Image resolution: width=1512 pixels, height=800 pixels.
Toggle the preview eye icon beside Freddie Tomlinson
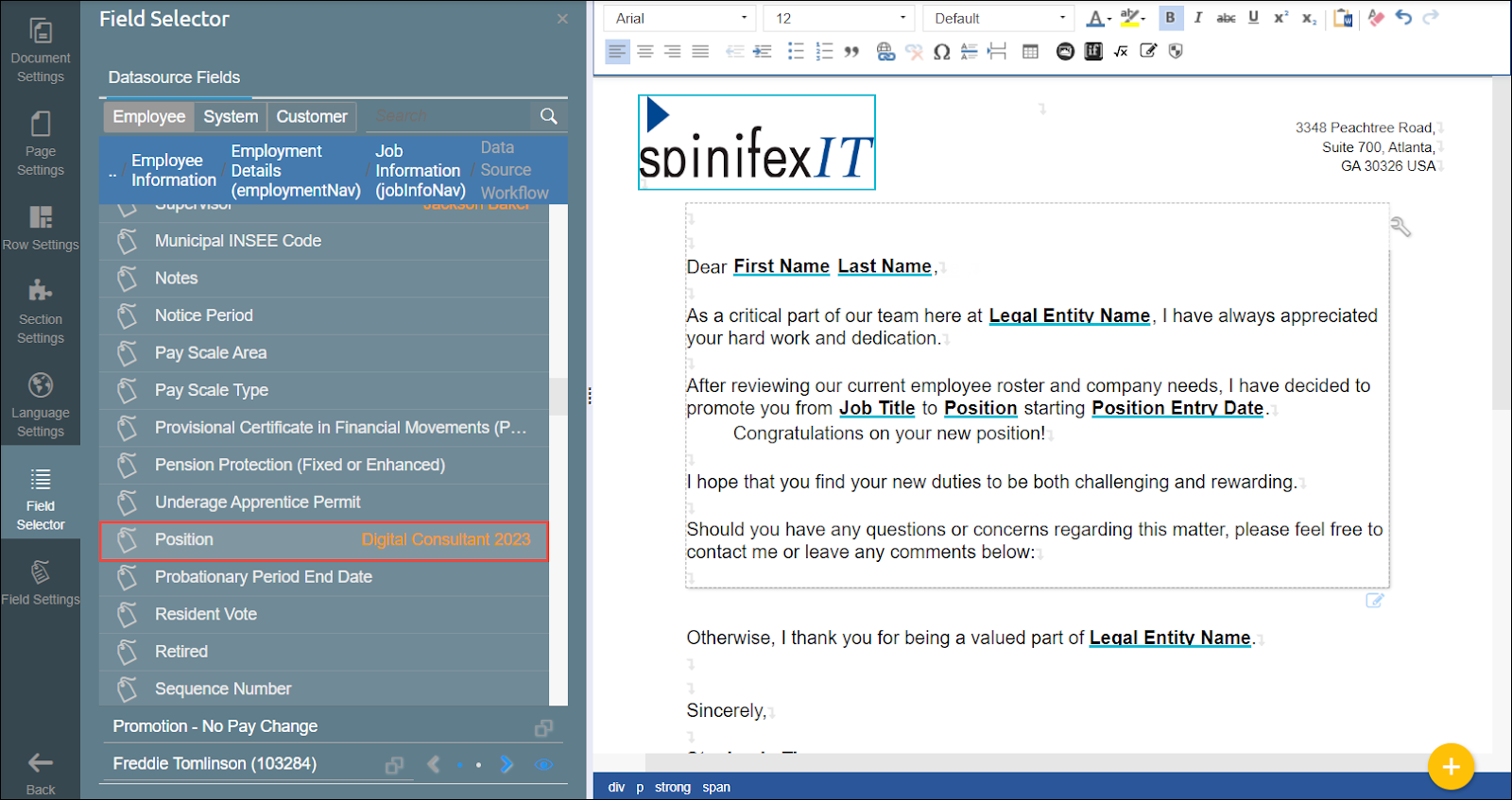pos(543,764)
